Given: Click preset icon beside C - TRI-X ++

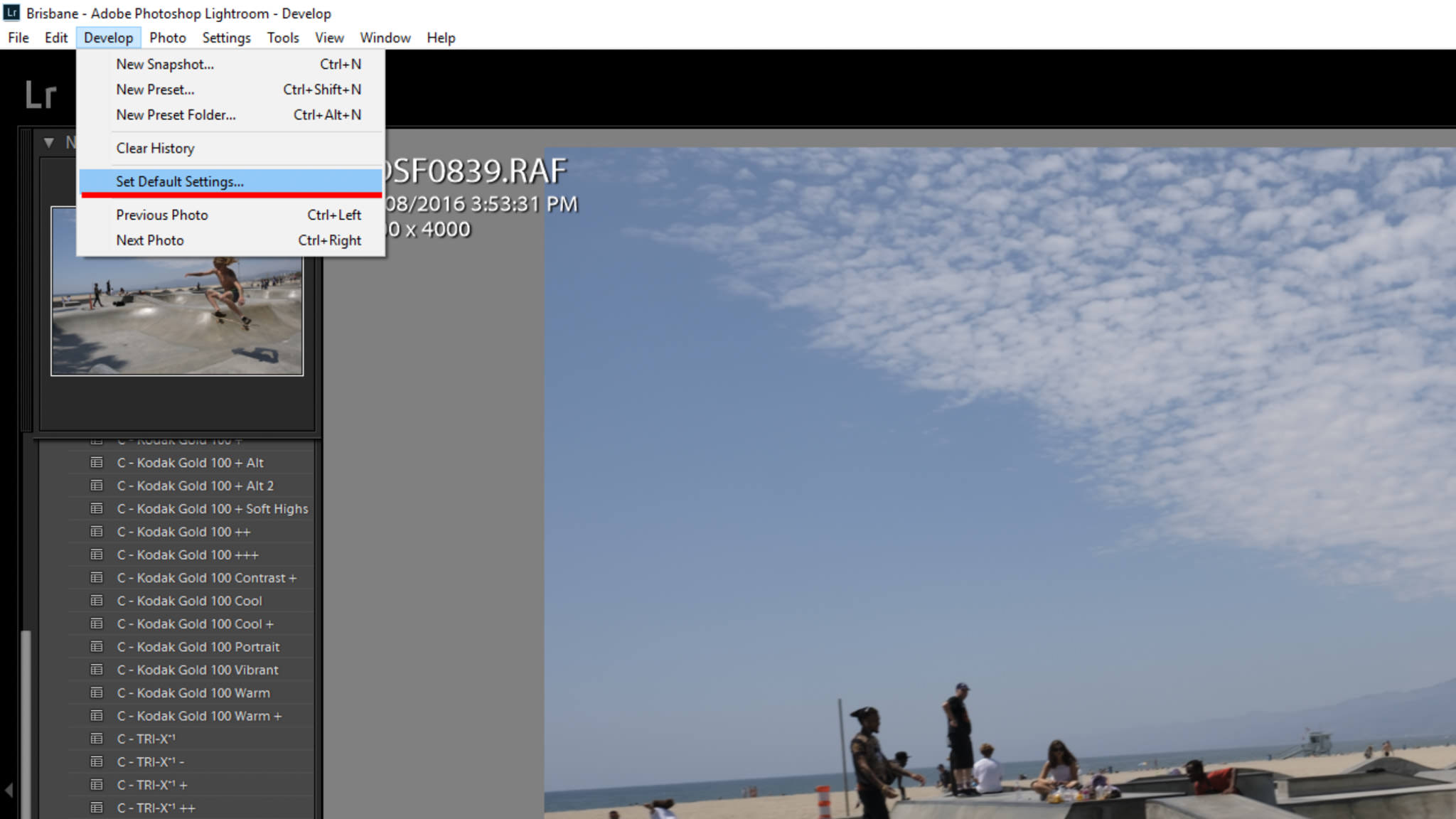Looking at the screenshot, I should point(97,808).
